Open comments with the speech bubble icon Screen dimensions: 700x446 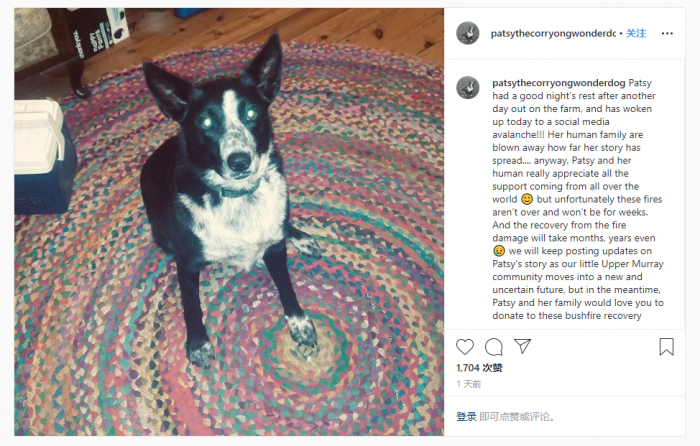tap(494, 347)
